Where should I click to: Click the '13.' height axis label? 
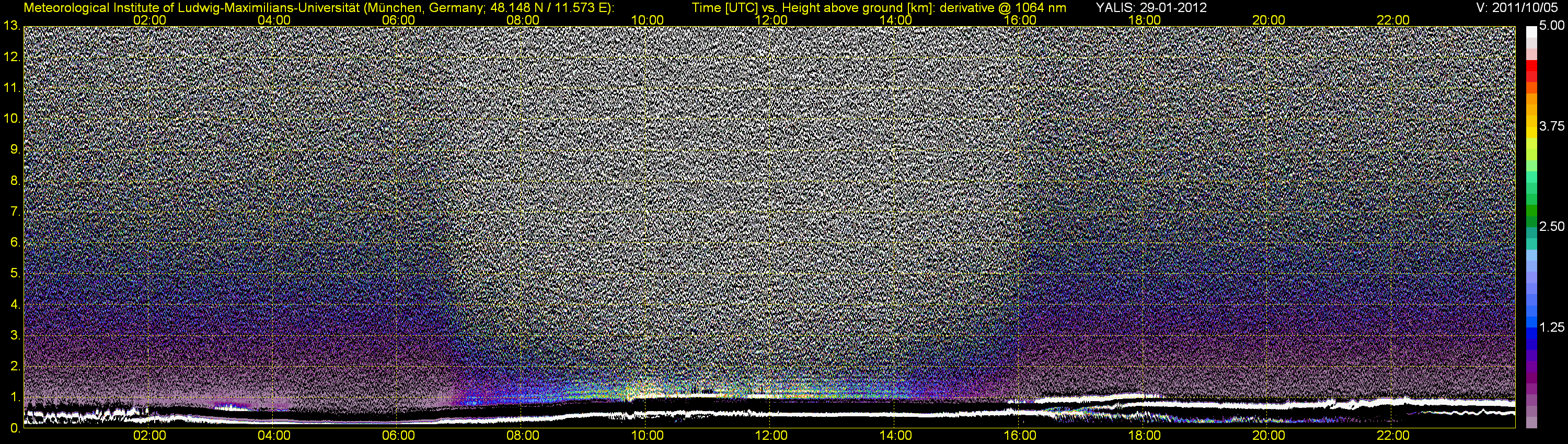click(11, 26)
